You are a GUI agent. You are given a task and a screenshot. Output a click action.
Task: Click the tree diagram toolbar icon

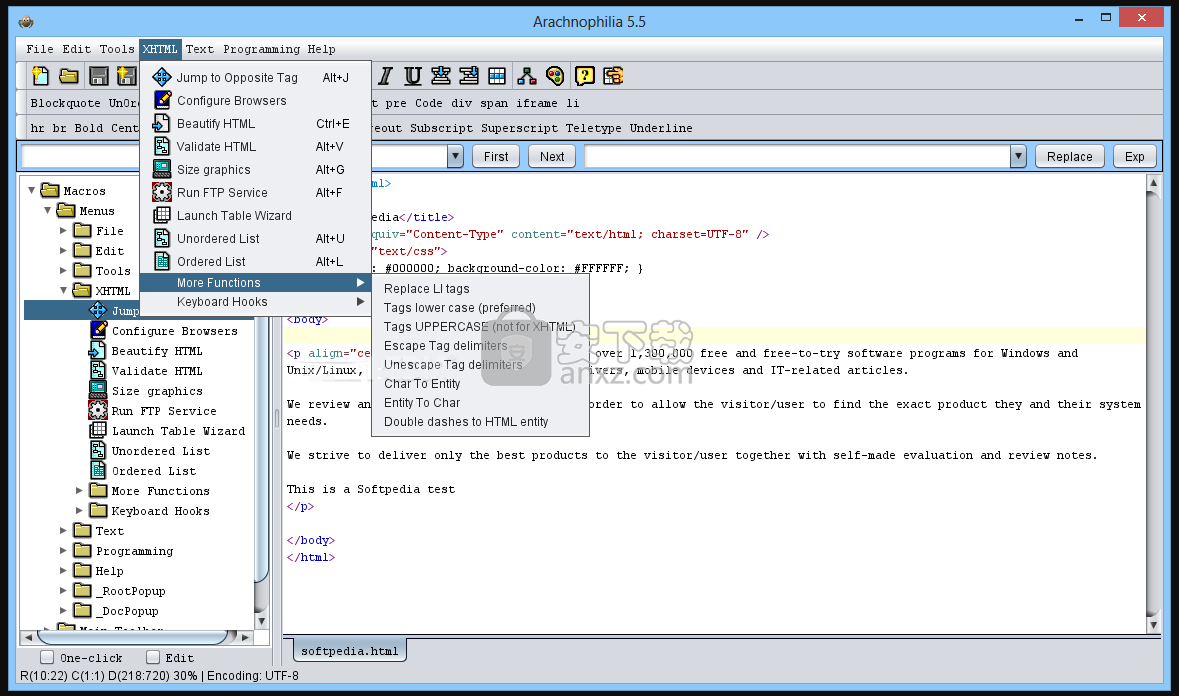[527, 76]
